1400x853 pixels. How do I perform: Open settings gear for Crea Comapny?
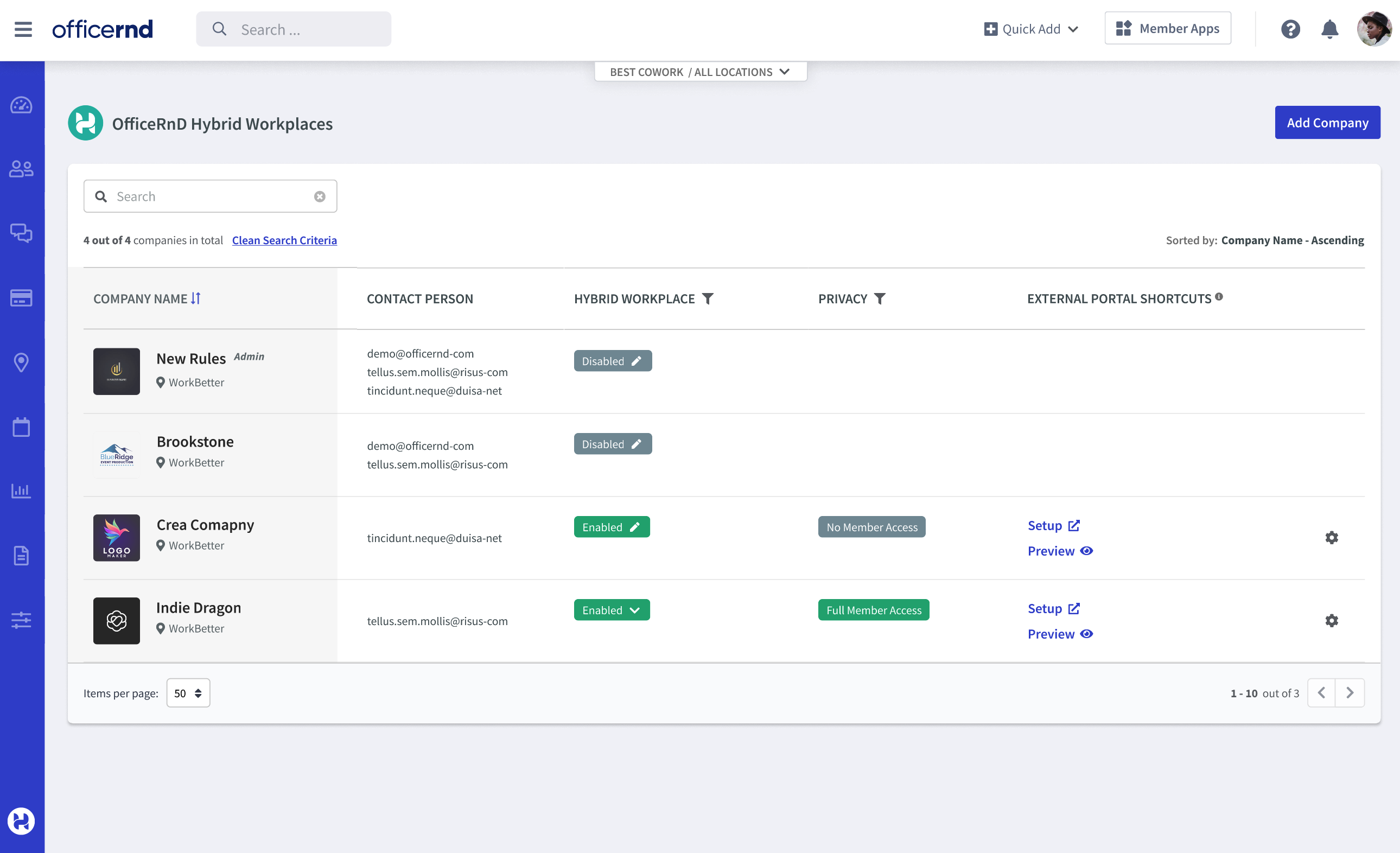point(1332,538)
